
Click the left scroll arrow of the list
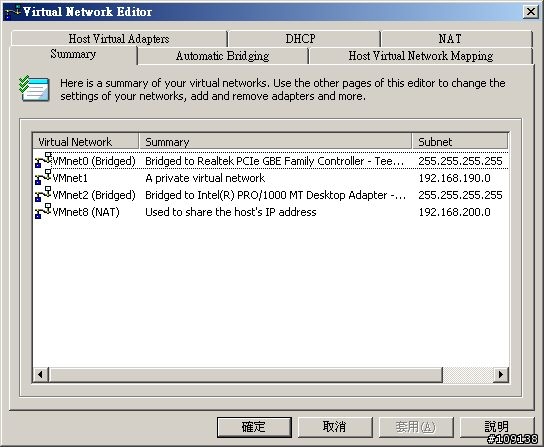click(x=41, y=374)
